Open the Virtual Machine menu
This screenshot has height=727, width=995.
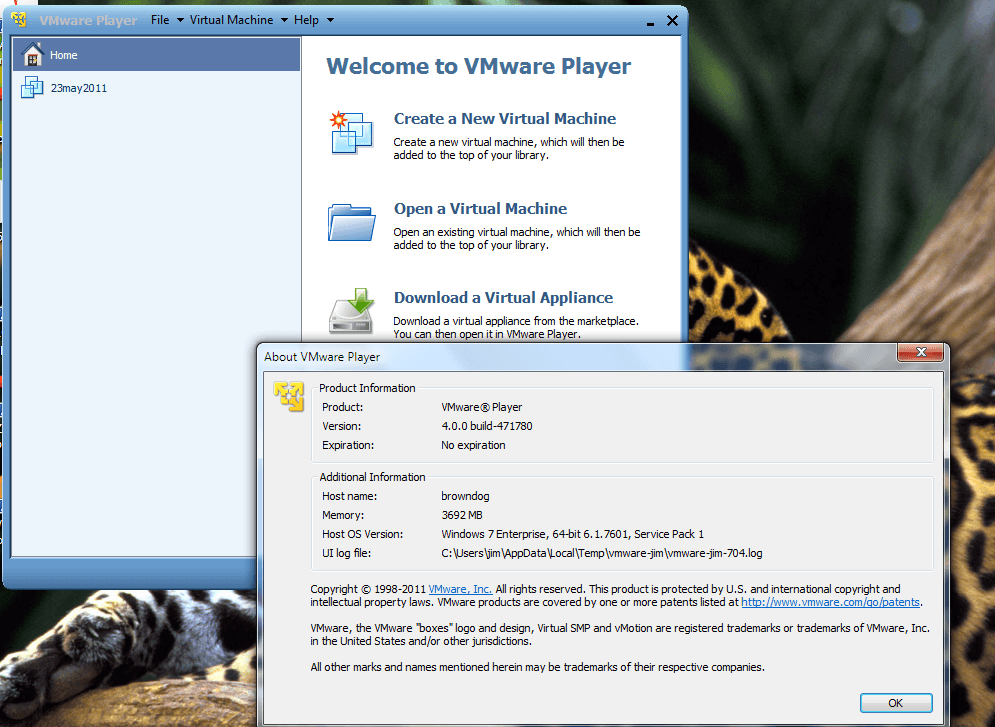[x=231, y=20]
